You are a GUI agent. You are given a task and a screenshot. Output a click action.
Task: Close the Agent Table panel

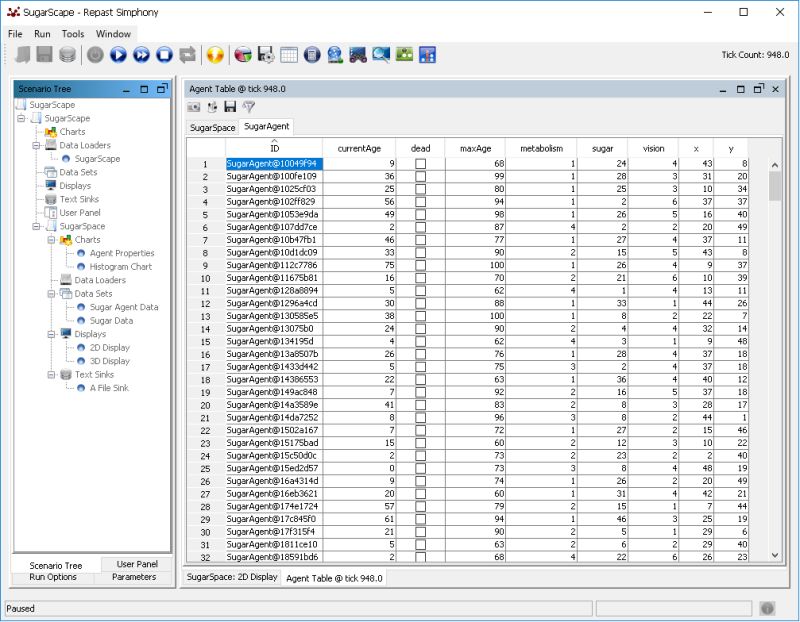776,89
